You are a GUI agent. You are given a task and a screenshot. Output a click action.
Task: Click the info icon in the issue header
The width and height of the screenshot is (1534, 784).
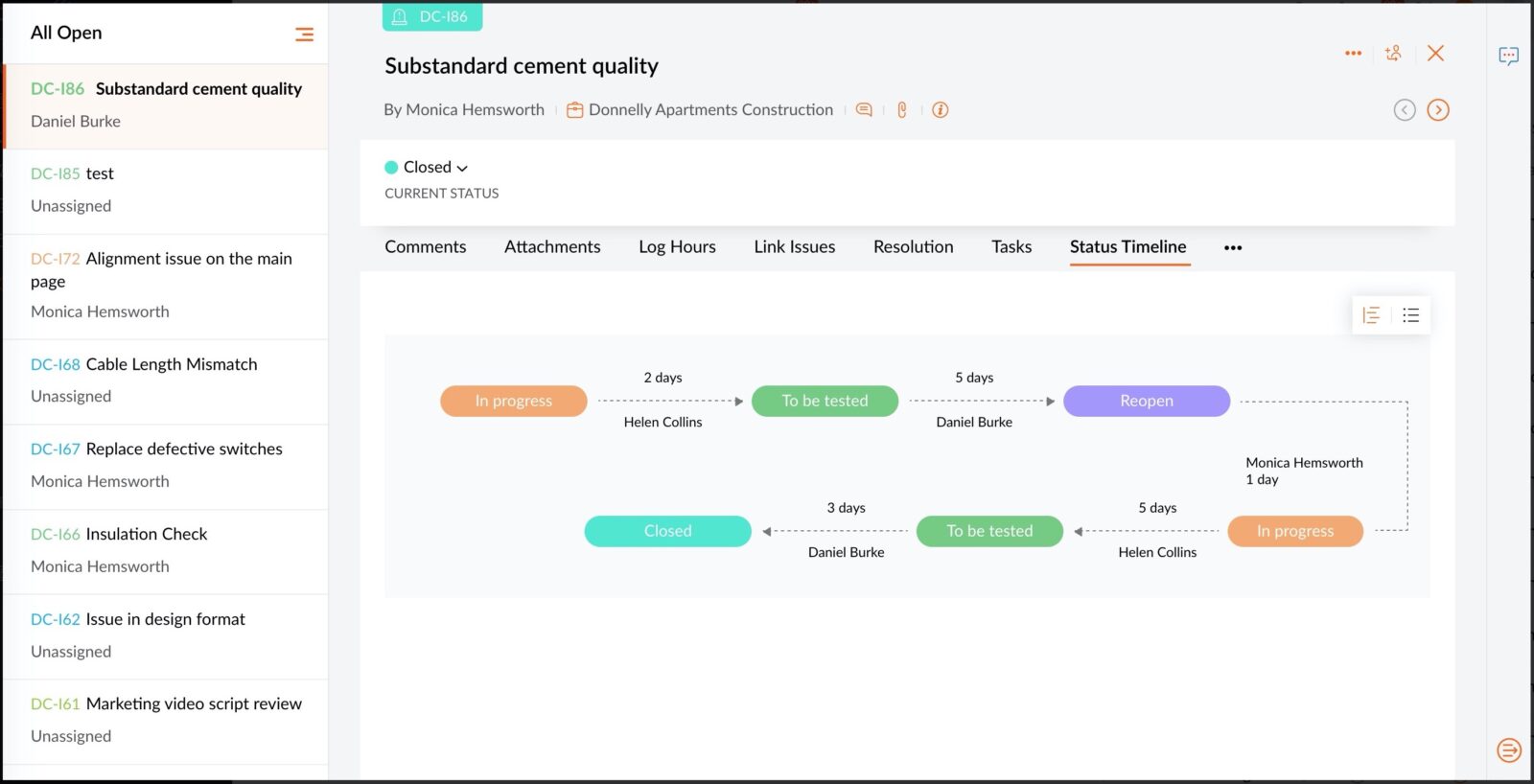(941, 110)
